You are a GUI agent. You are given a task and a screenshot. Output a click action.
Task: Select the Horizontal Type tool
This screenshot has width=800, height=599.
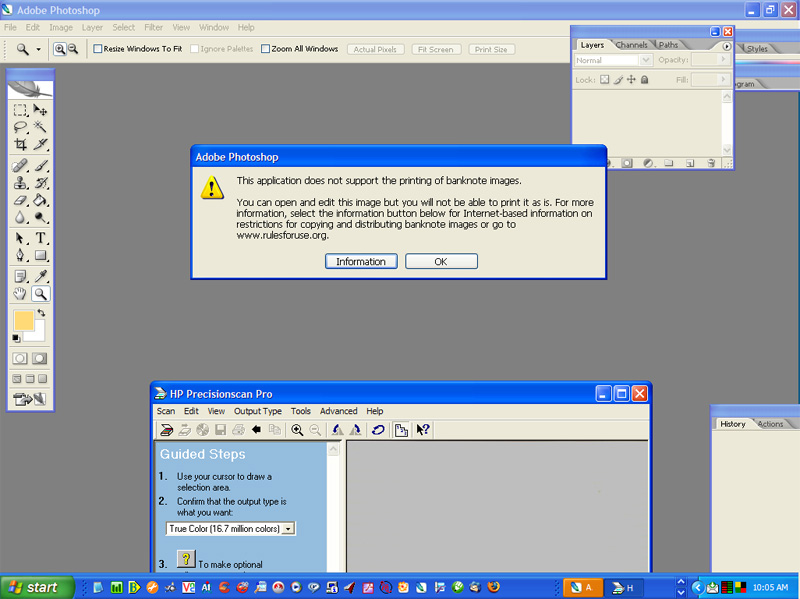(40, 238)
